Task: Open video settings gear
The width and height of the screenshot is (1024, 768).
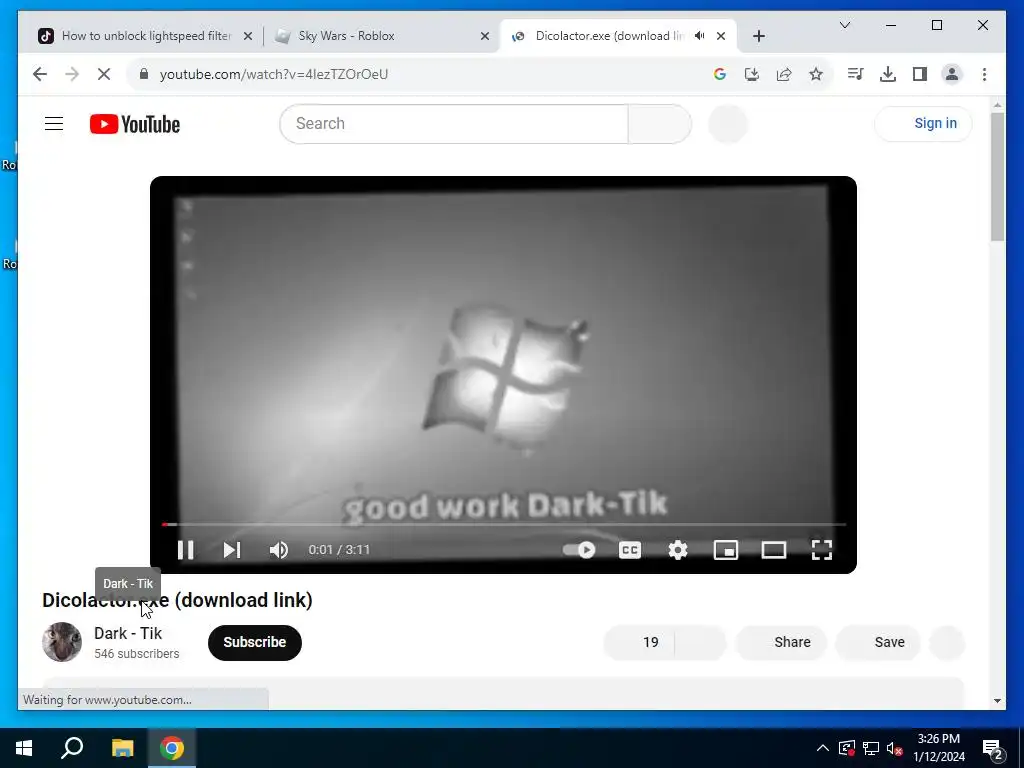Action: click(678, 550)
